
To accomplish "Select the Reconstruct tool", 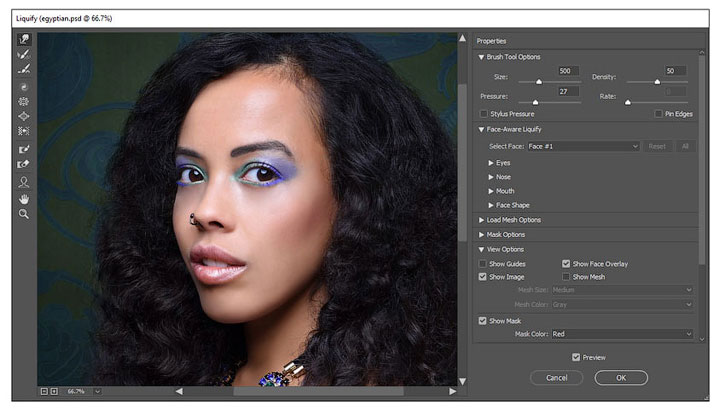I will coord(23,54).
